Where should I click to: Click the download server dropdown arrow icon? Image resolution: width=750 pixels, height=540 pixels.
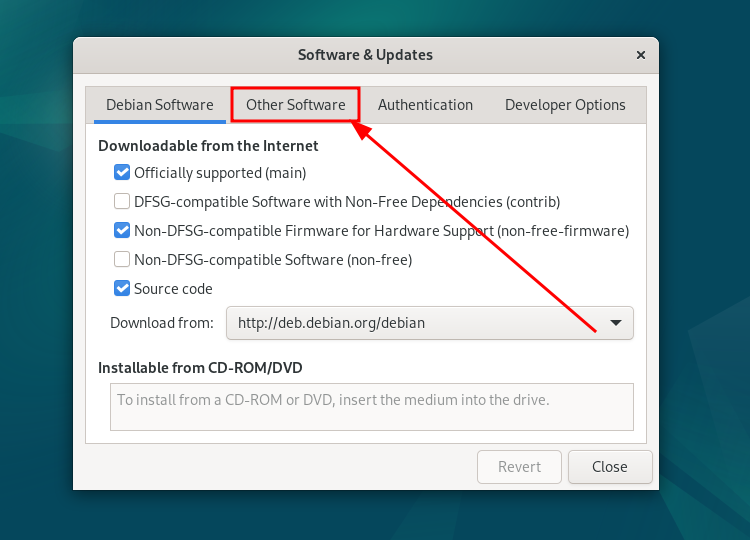coord(616,323)
